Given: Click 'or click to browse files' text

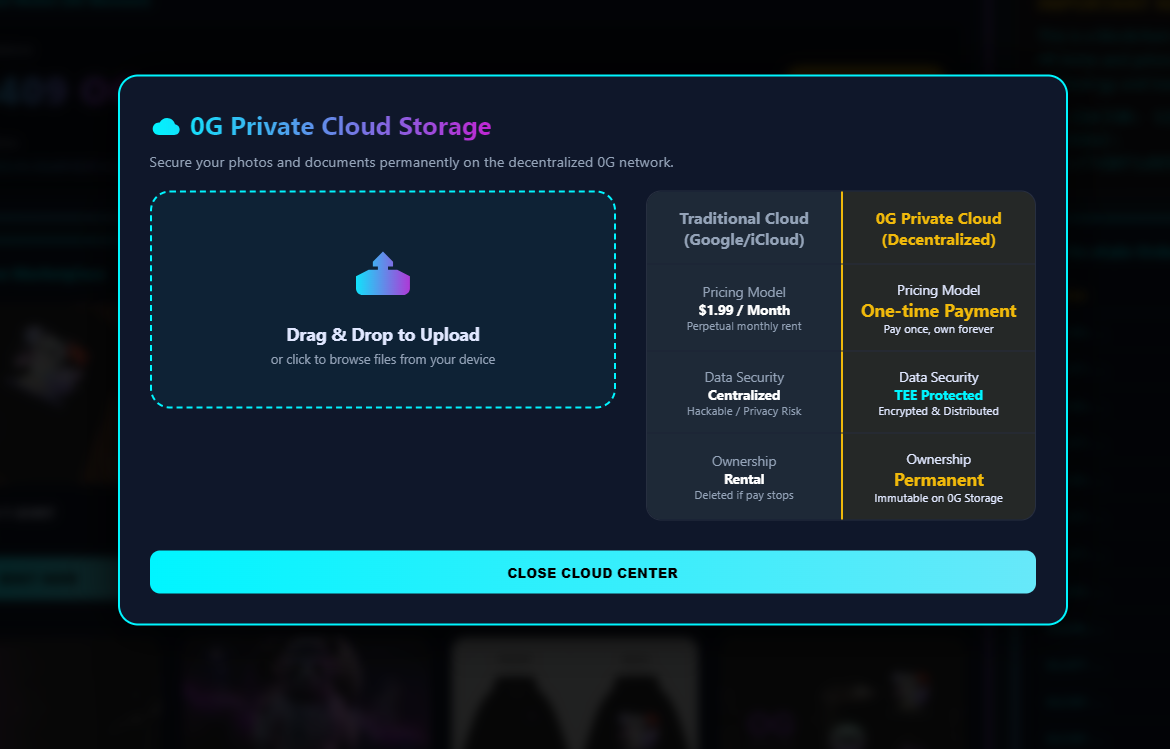Looking at the screenshot, I should click(x=383, y=360).
